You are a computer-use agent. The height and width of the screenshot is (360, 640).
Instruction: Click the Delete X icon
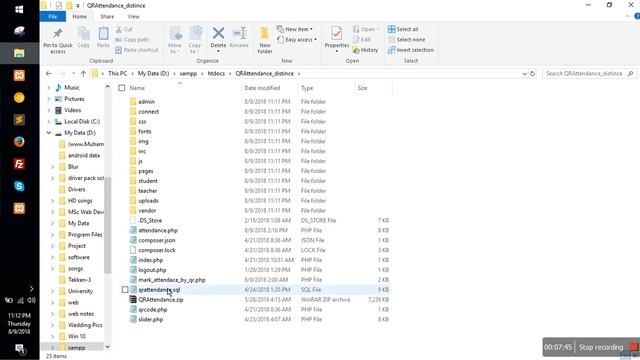click(218, 33)
